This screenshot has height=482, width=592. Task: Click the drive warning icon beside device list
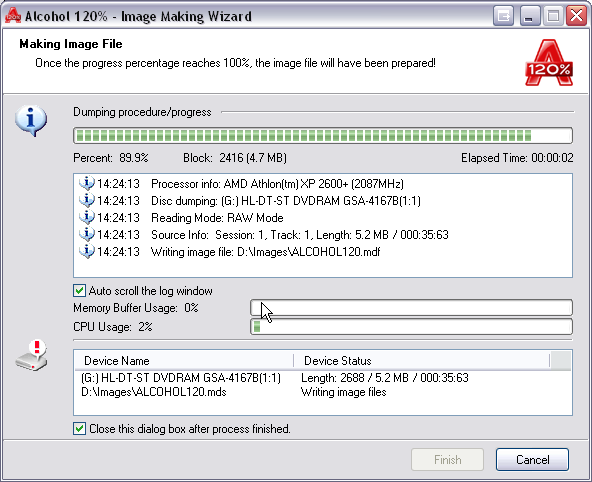pos(32,355)
